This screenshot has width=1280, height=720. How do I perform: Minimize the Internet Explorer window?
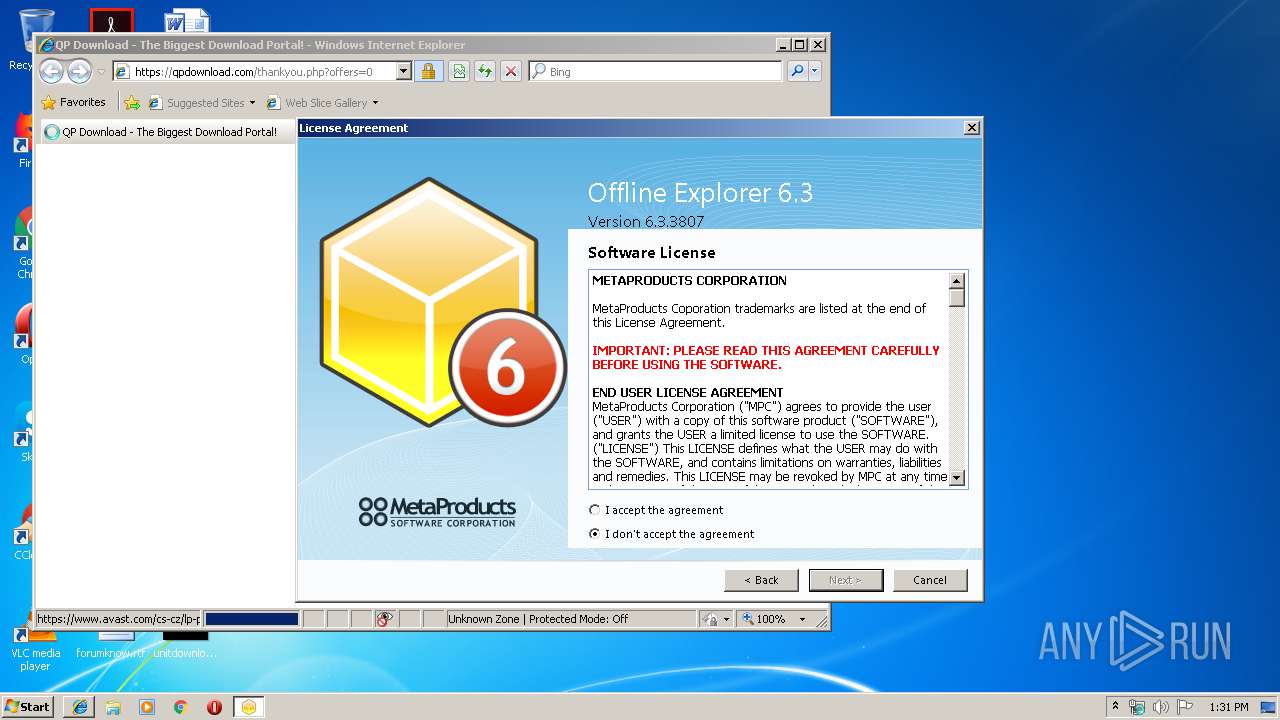coord(781,45)
